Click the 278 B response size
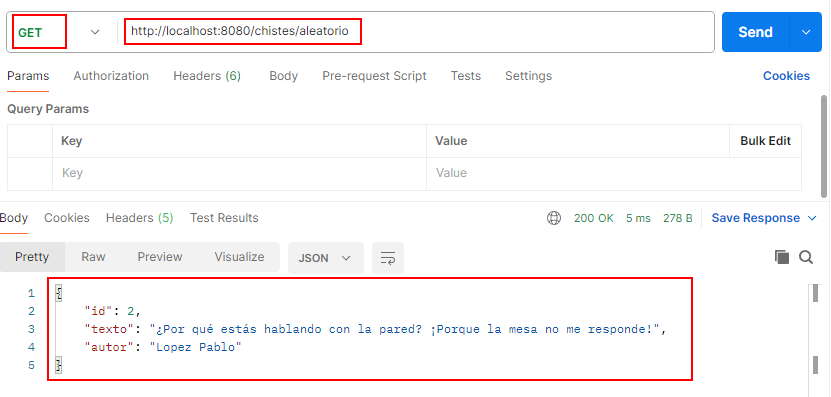Viewport: 831px width, 397px height. click(x=678, y=218)
